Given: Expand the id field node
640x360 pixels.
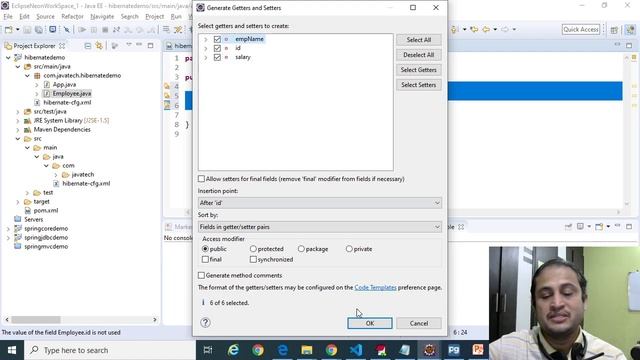Looking at the screenshot, I should 206,48.
